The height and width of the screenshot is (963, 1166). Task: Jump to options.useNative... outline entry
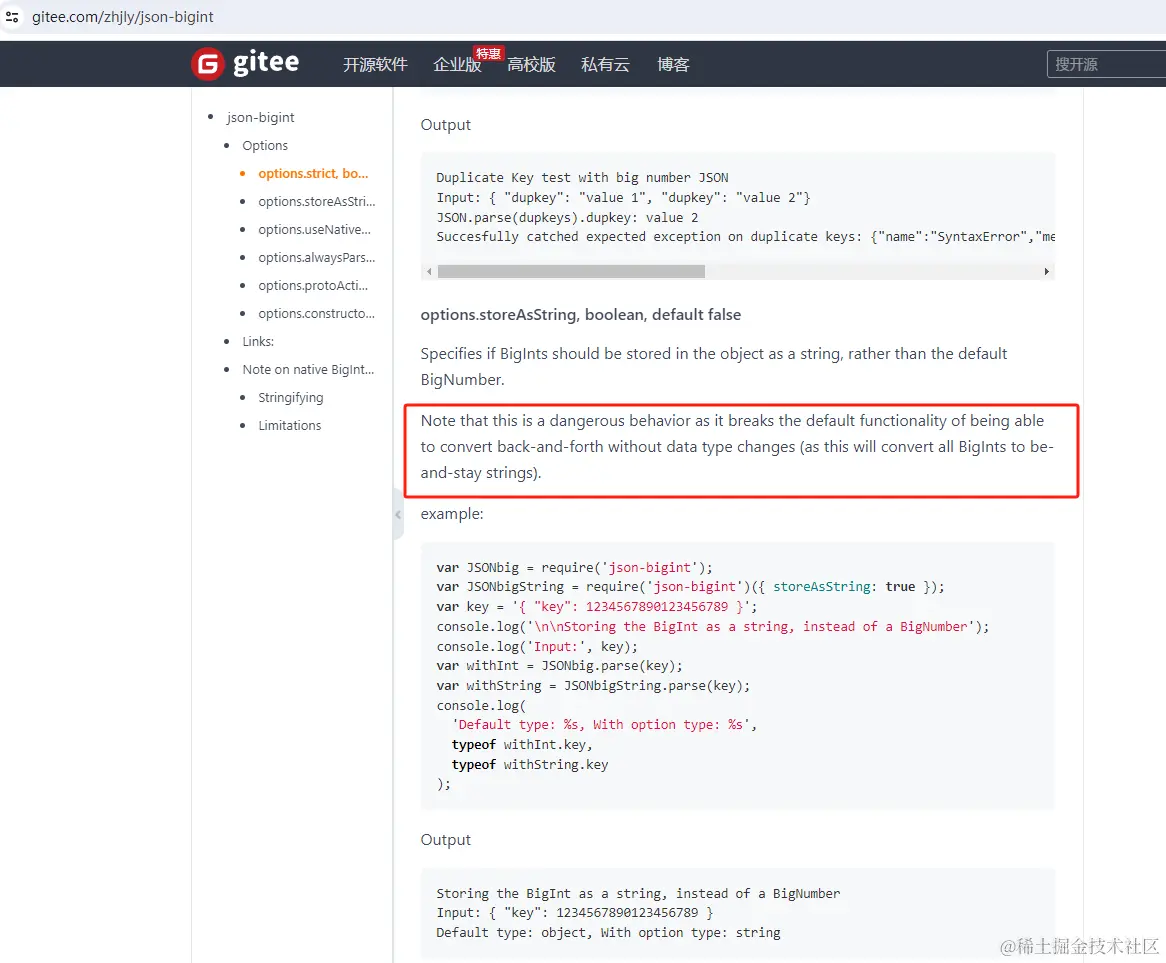pyautogui.click(x=315, y=230)
